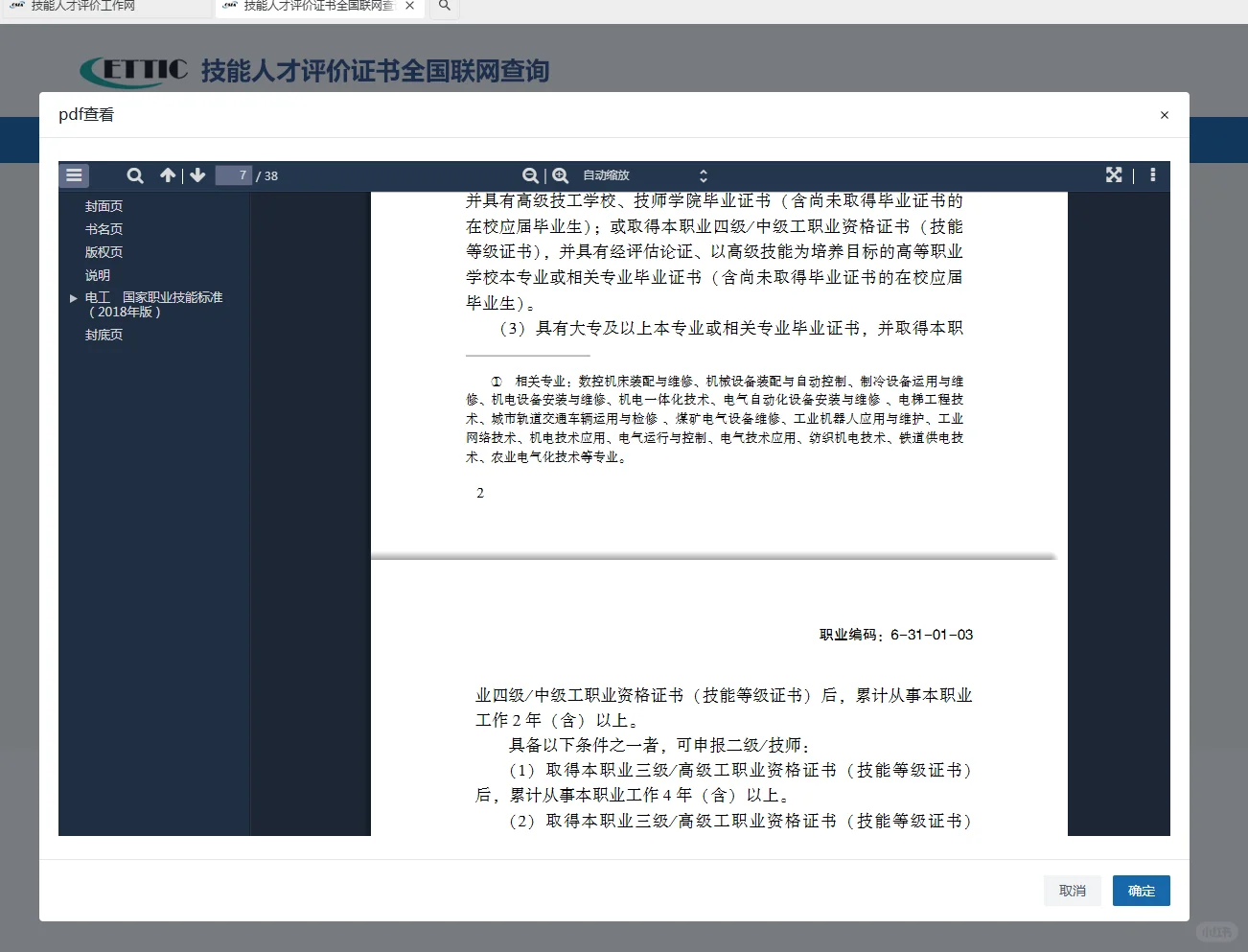Go to the next page with the down arrow

click(x=197, y=175)
